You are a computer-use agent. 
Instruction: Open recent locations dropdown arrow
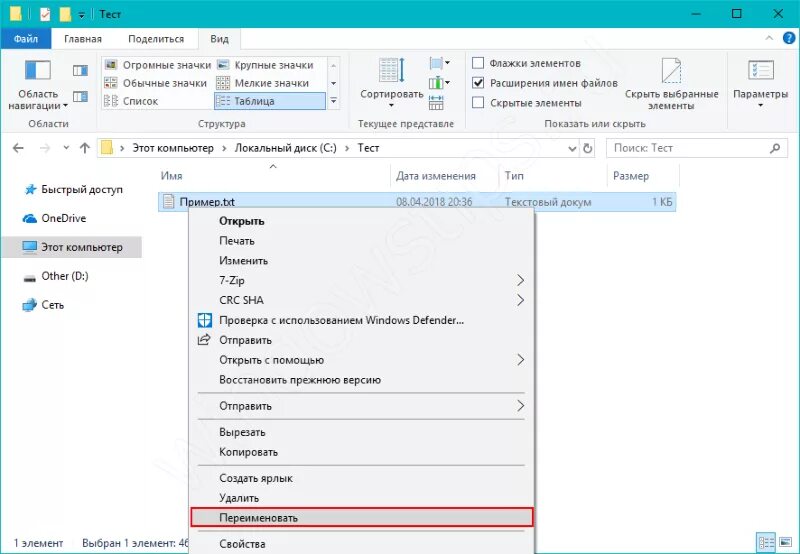pos(66,148)
